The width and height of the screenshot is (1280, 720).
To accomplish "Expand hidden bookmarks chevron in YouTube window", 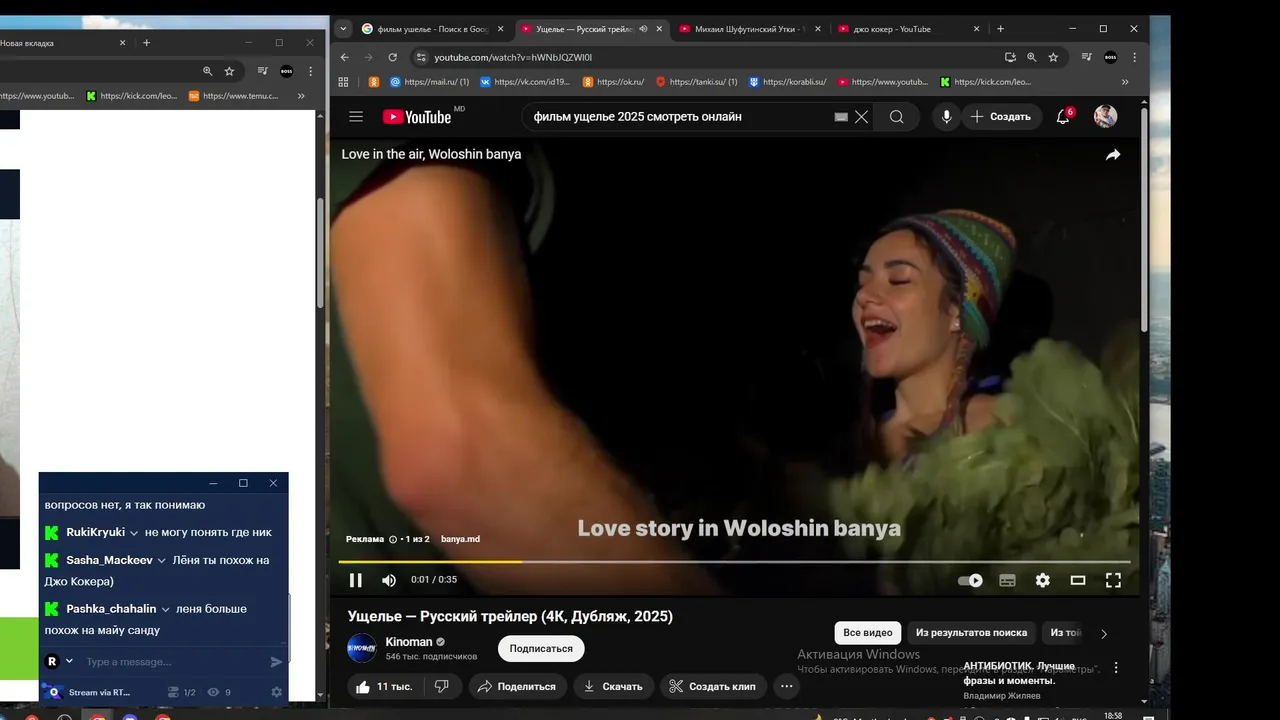I will [x=1125, y=82].
